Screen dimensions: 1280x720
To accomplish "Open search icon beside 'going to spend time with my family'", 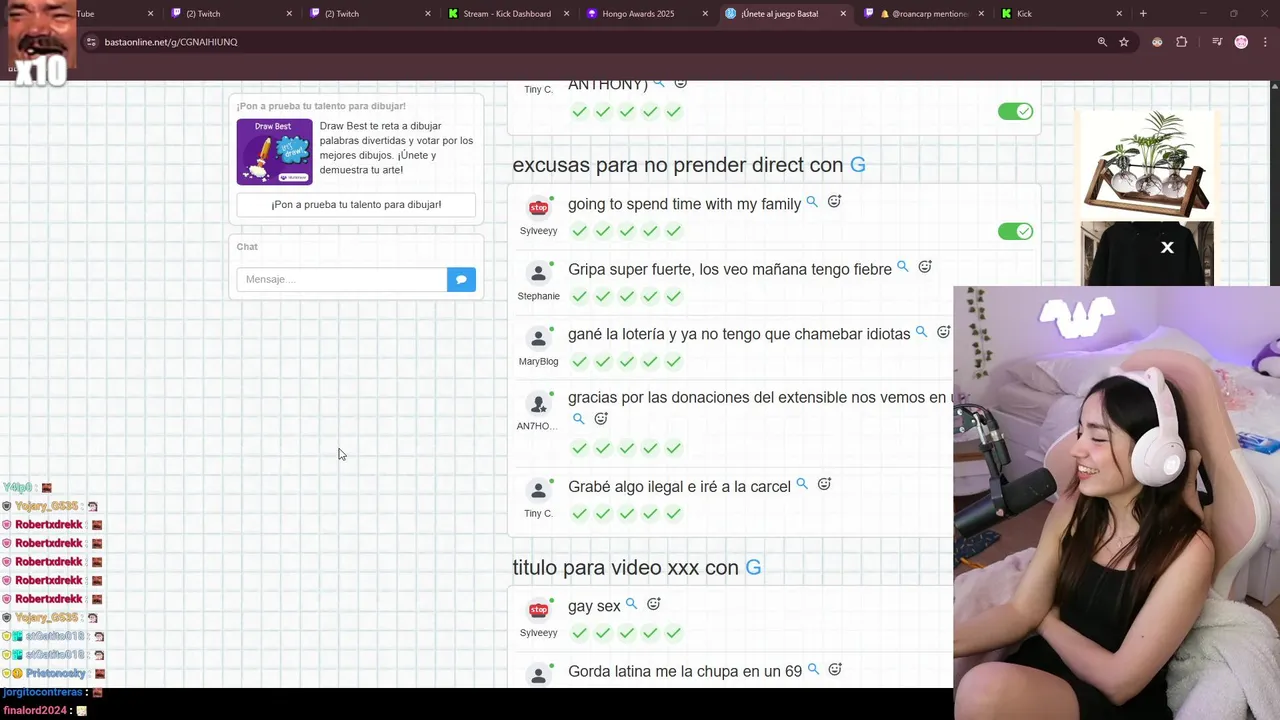I will pos(812,202).
